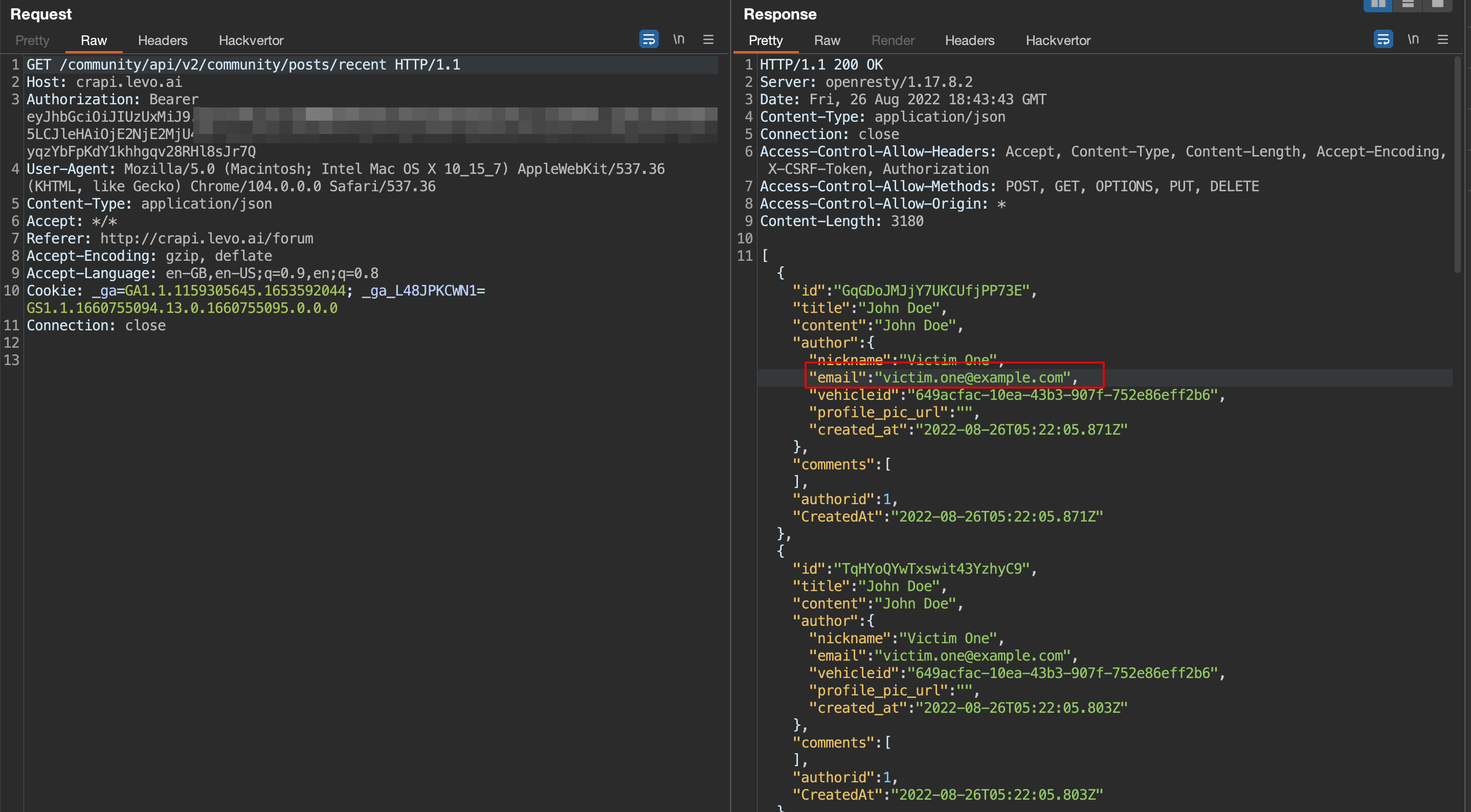1471x812 pixels.
Task: Switch to top-bottom stacked layout icon
Action: pos(1408,5)
